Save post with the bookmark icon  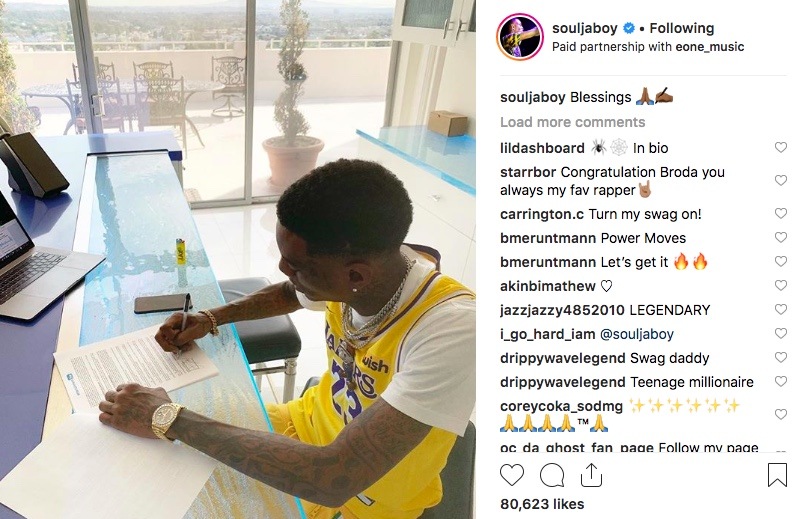[x=777, y=475]
